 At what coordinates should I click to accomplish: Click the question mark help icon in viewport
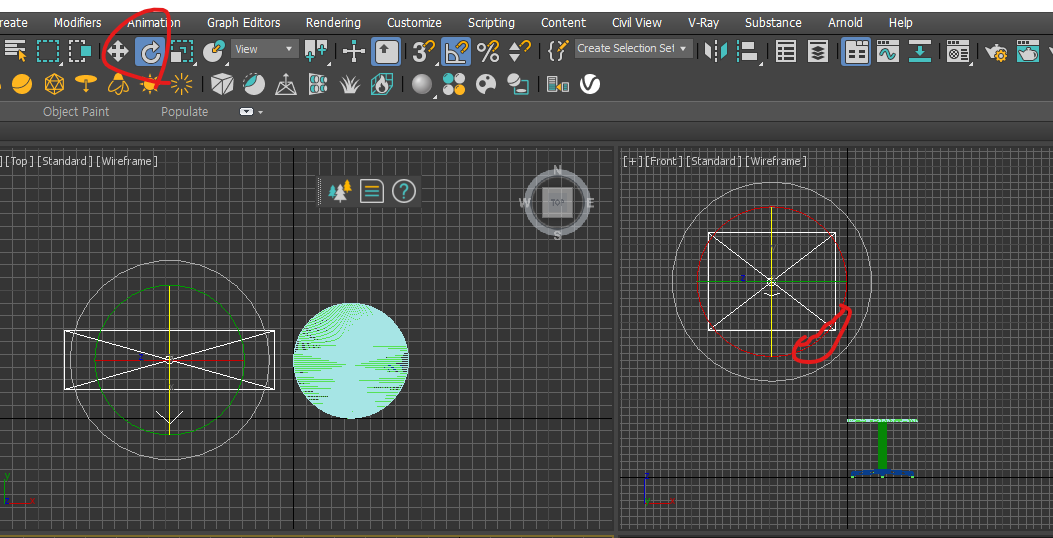click(x=404, y=192)
